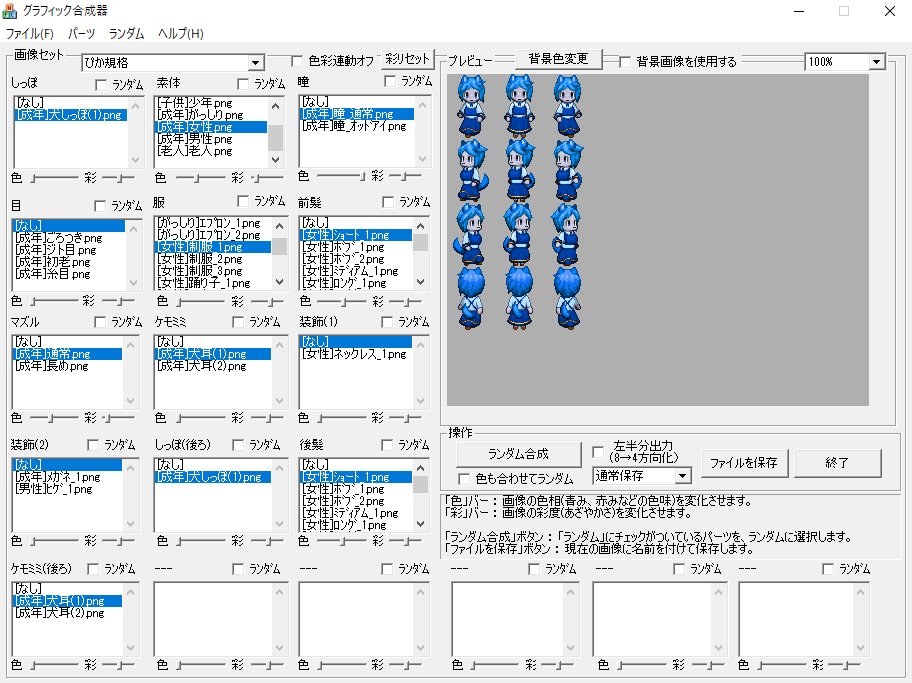The image size is (912, 683).
Task: Check ランダム for ケモミミ(後ろ)
Action: point(93,569)
